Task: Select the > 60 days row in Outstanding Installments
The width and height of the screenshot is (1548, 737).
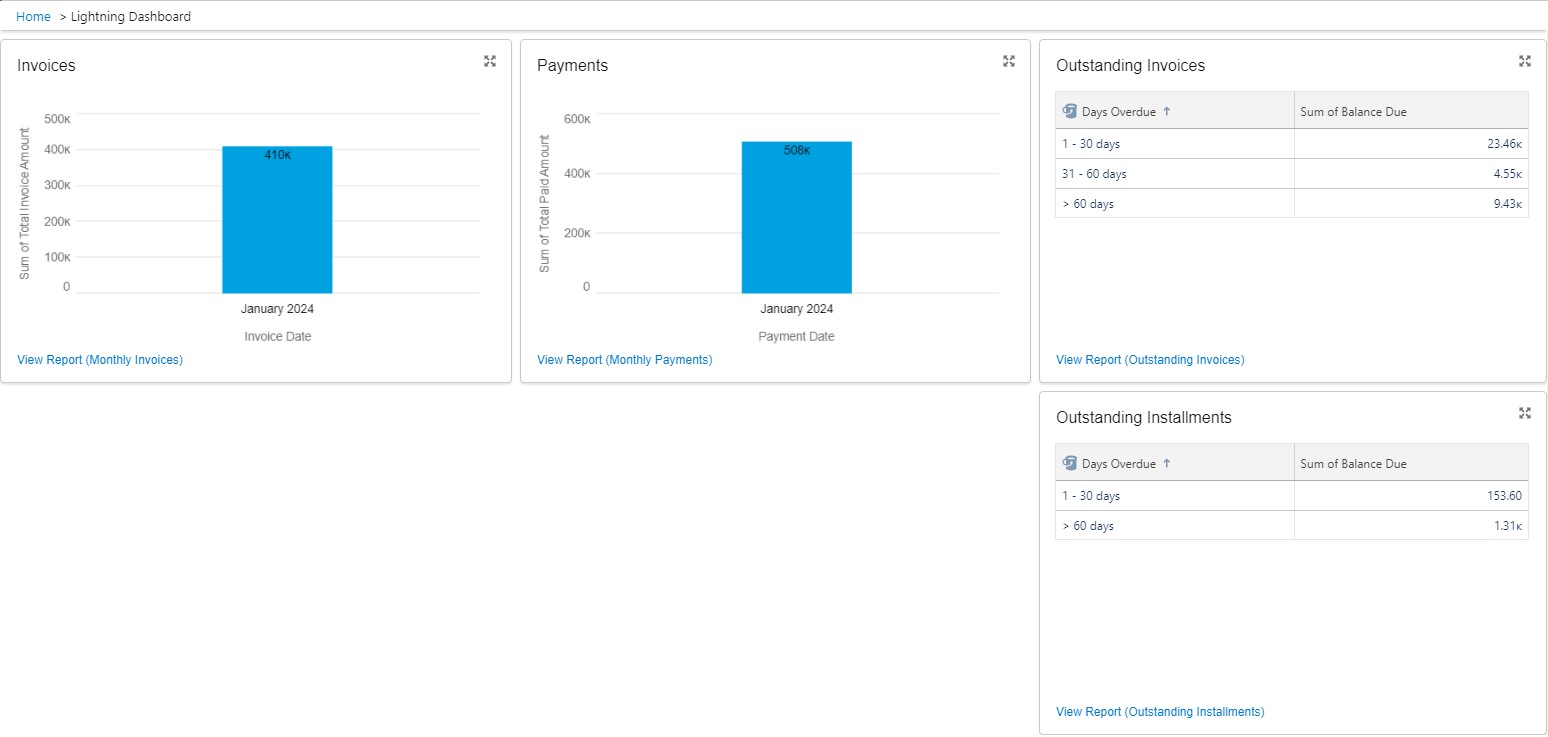Action: tap(1292, 526)
